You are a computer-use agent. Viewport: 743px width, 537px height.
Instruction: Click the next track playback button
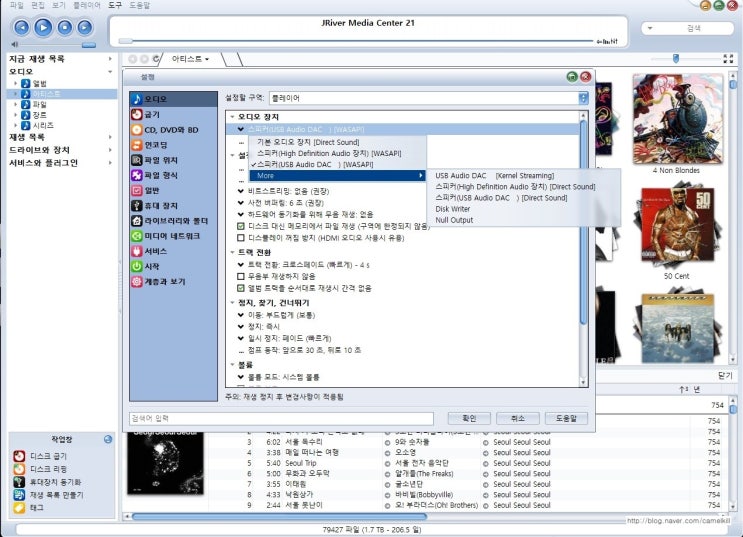[85, 27]
